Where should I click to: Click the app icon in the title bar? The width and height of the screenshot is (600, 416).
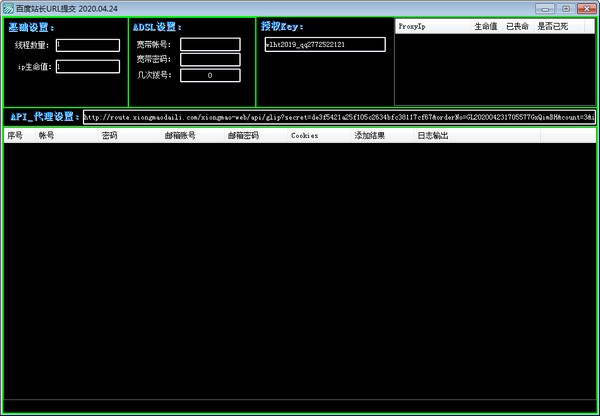(x=8, y=7)
